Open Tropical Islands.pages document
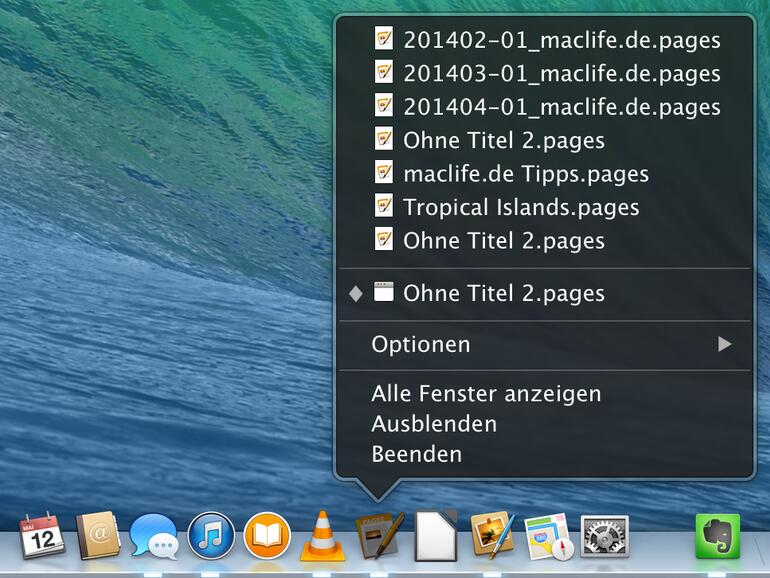The width and height of the screenshot is (770, 578). coord(545,206)
